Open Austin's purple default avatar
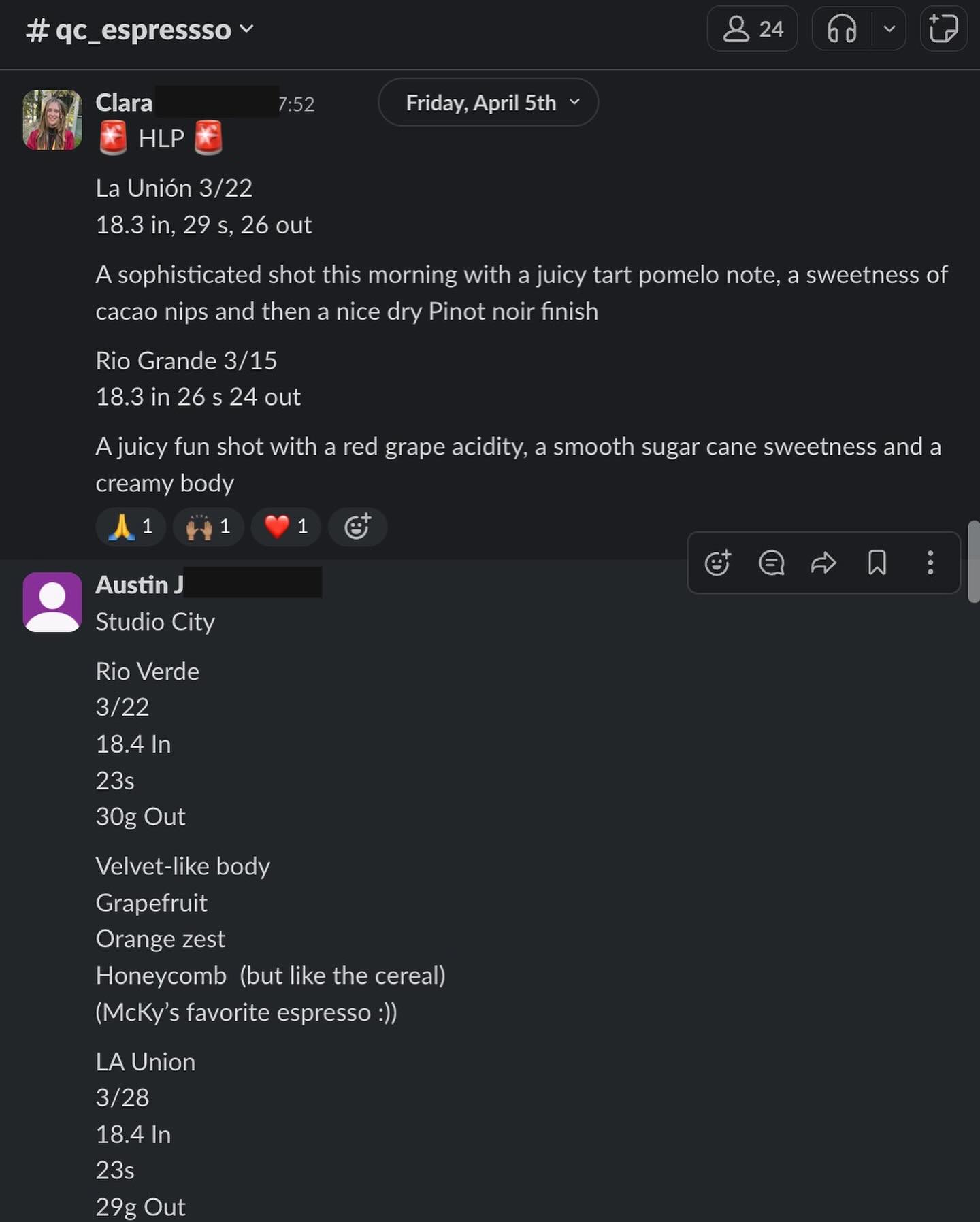 (52, 602)
